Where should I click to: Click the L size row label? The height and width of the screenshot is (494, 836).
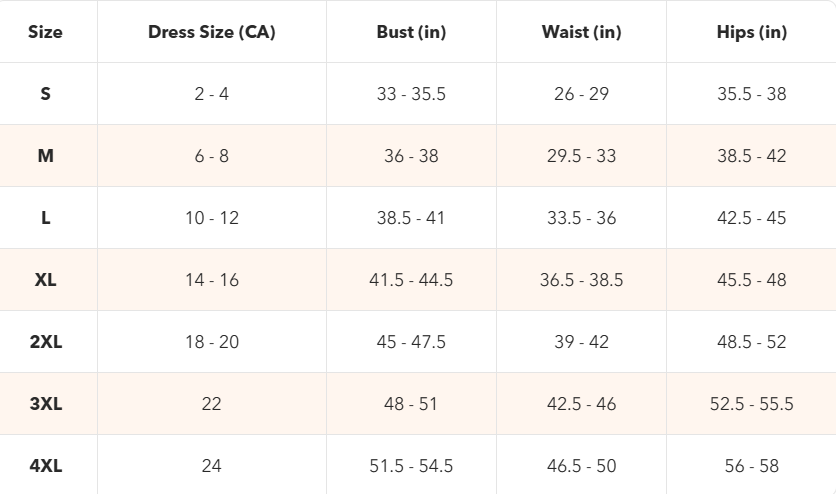(46, 218)
